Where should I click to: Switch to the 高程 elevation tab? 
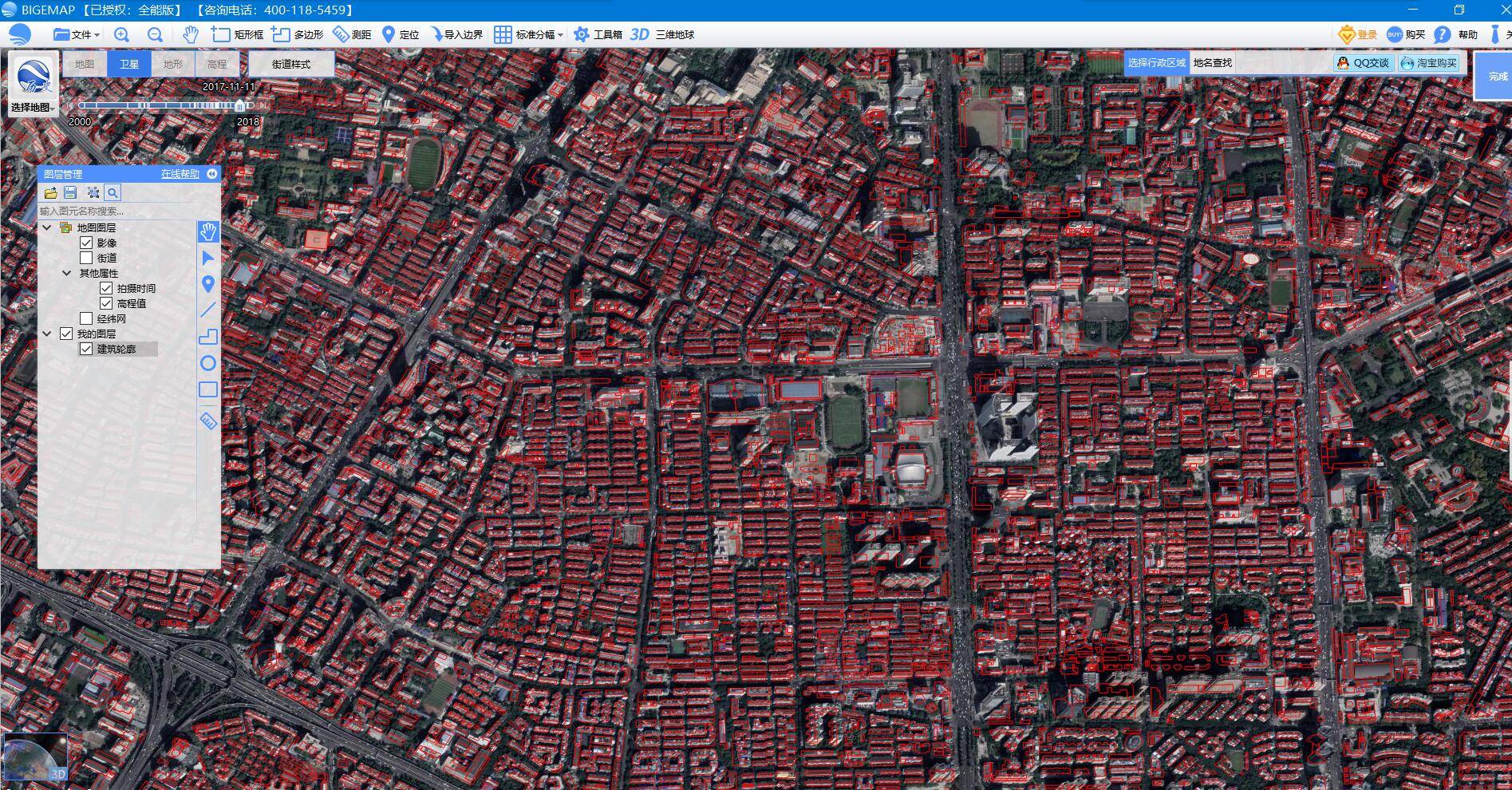[217, 64]
